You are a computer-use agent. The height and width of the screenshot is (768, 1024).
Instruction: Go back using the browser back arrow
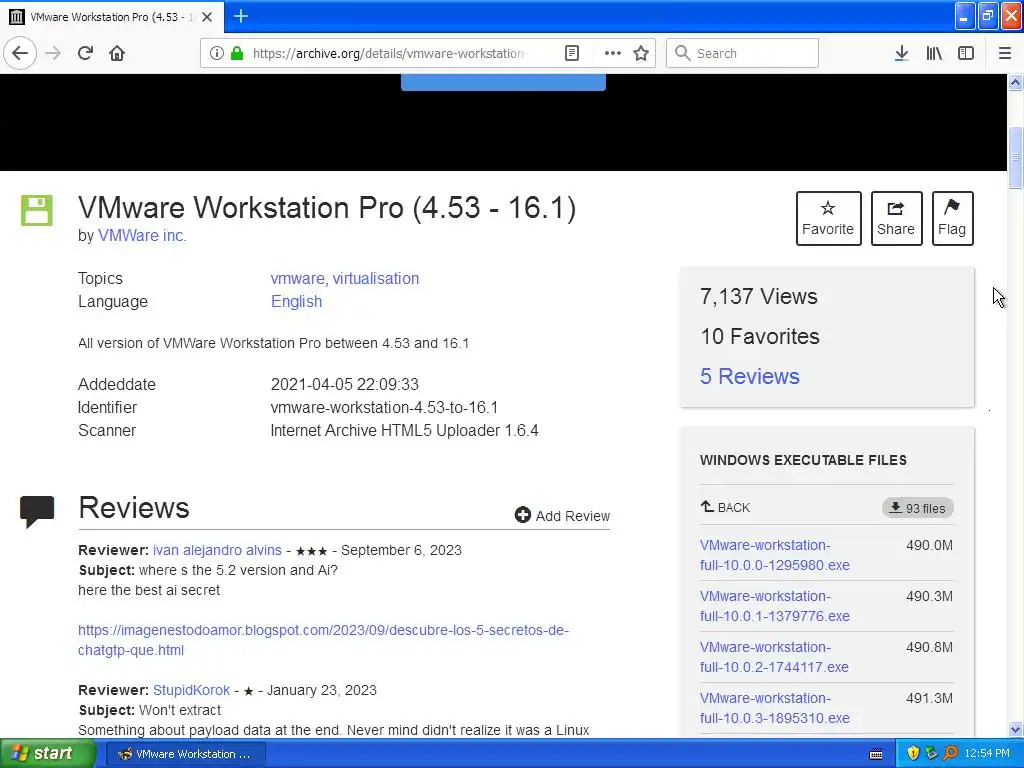(20, 53)
